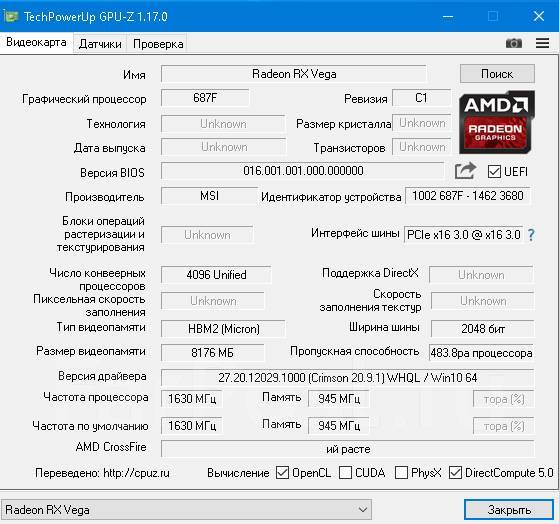Minimize the GPU-Z window
This screenshot has width=559, height=524.
point(448,16)
